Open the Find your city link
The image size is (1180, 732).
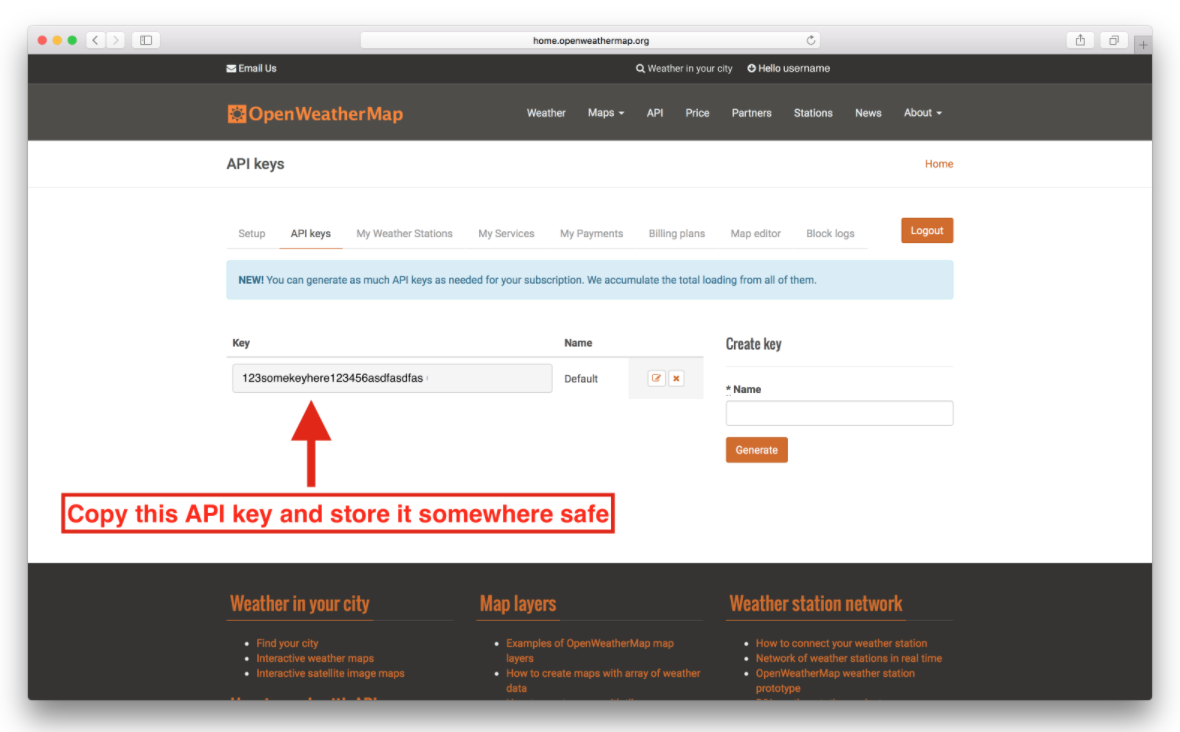(x=287, y=643)
